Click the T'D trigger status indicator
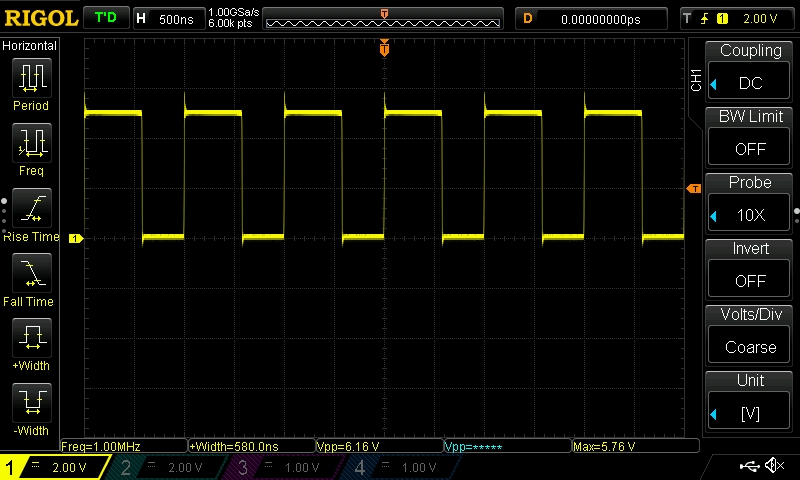Screen dimensions: 800x480 [x=106, y=18]
